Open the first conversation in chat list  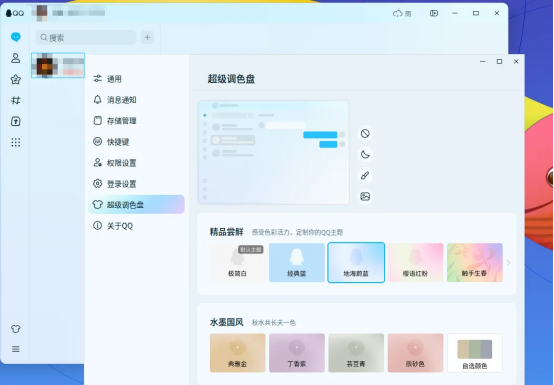(x=58, y=65)
